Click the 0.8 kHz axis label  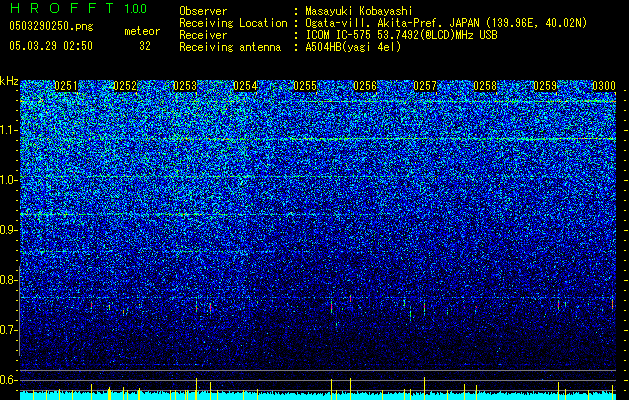pos(9,280)
